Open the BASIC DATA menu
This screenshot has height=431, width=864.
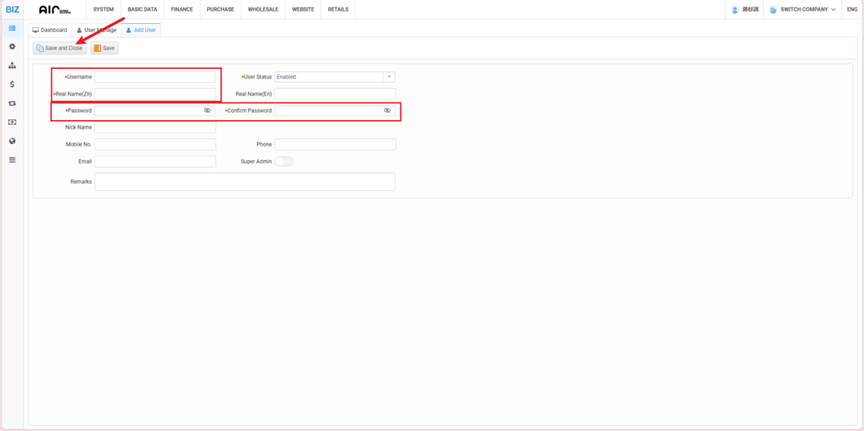(x=142, y=9)
